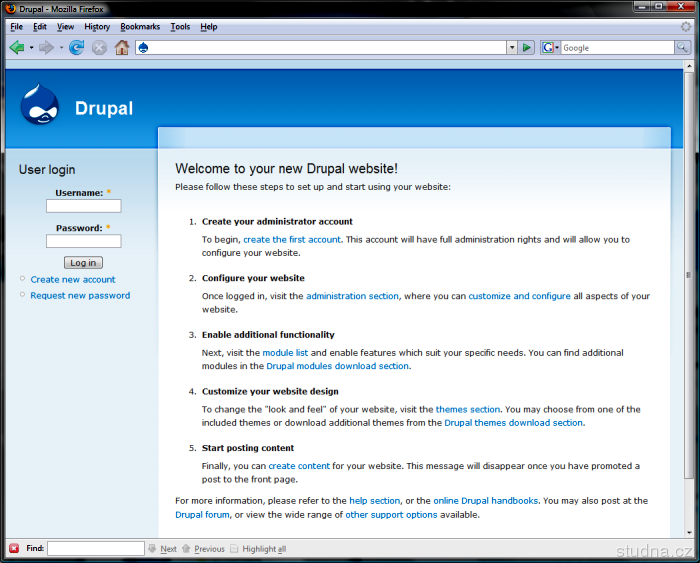Screen dimensions: 700x563
Task: Open the Help menu
Action: 208,27
